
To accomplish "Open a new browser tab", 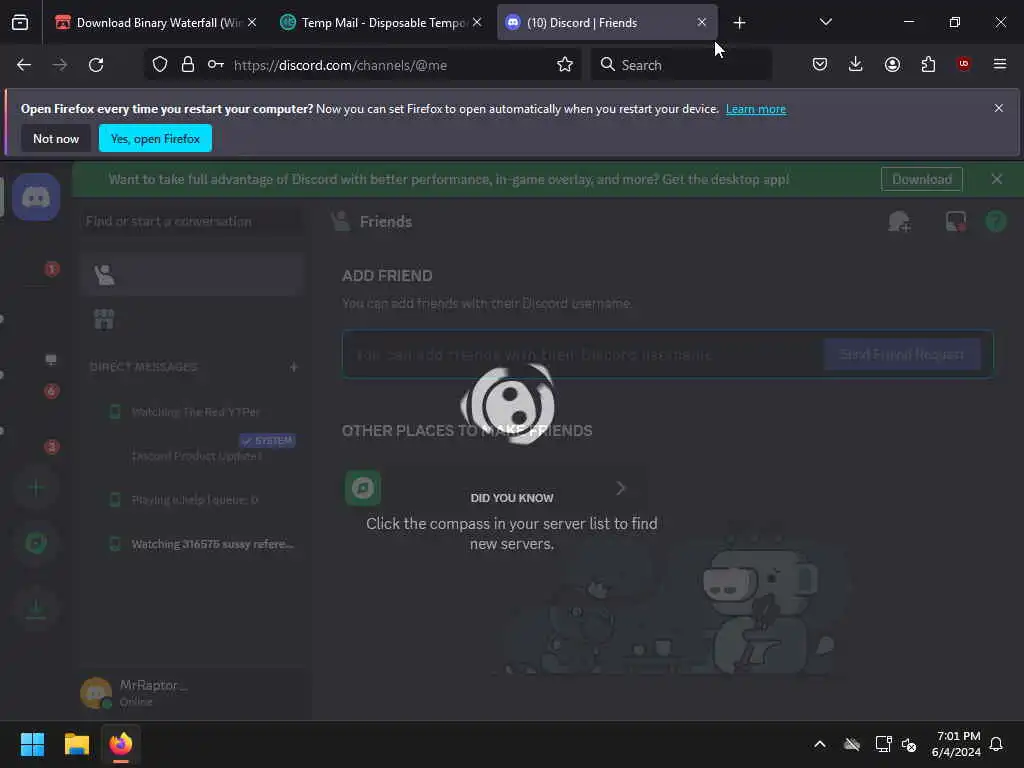I will coord(739,23).
